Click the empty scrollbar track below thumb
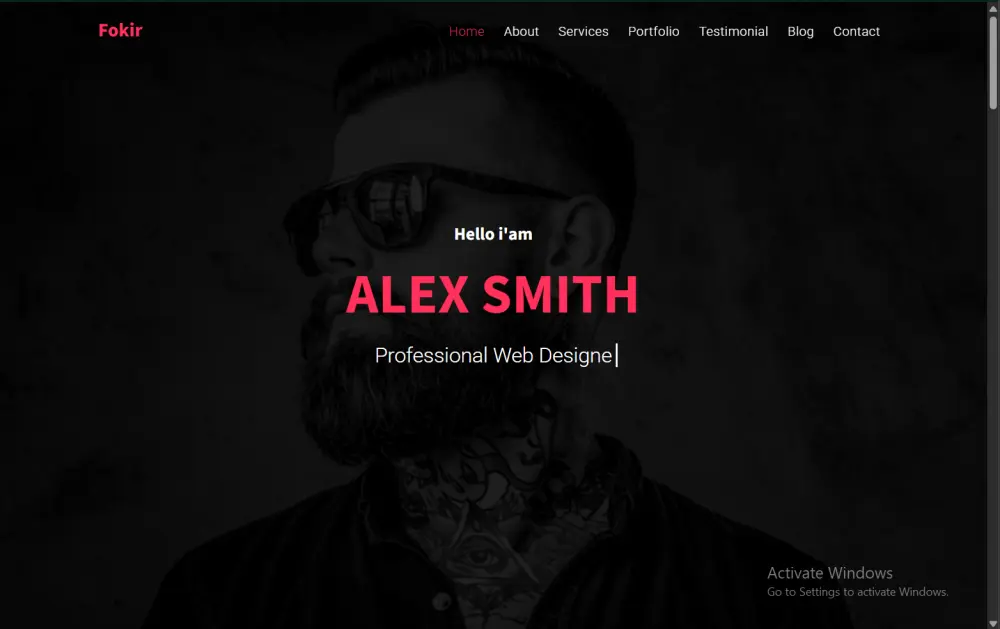The width and height of the screenshot is (1000, 629). [x=993, y=364]
